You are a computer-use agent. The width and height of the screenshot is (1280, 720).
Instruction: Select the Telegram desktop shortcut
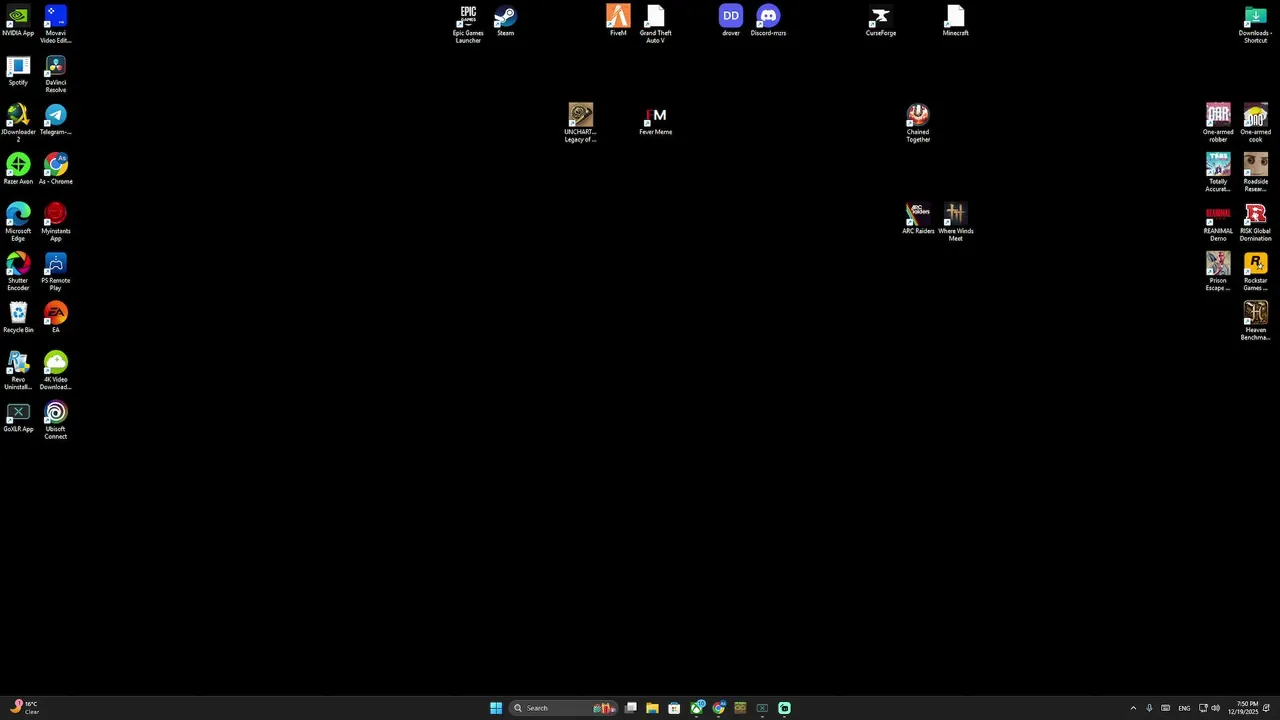pos(56,120)
